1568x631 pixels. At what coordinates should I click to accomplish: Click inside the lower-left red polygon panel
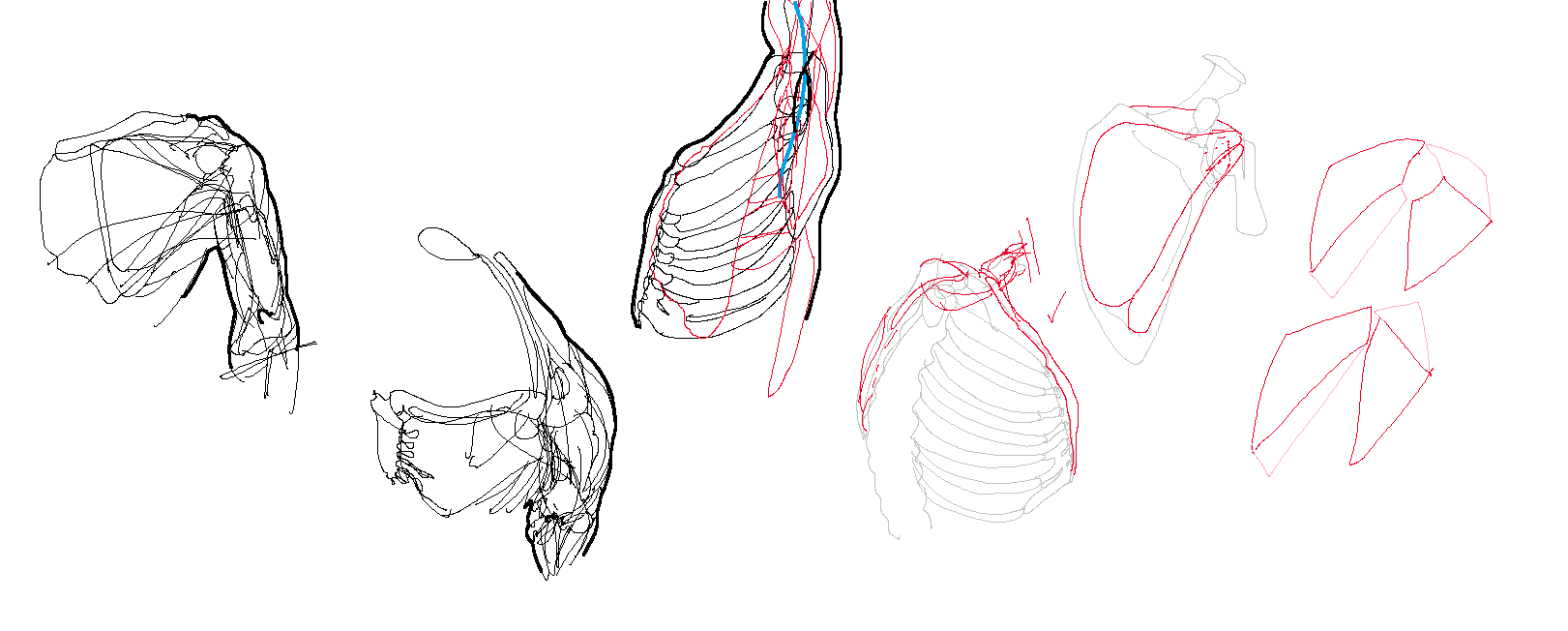(x=1311, y=382)
